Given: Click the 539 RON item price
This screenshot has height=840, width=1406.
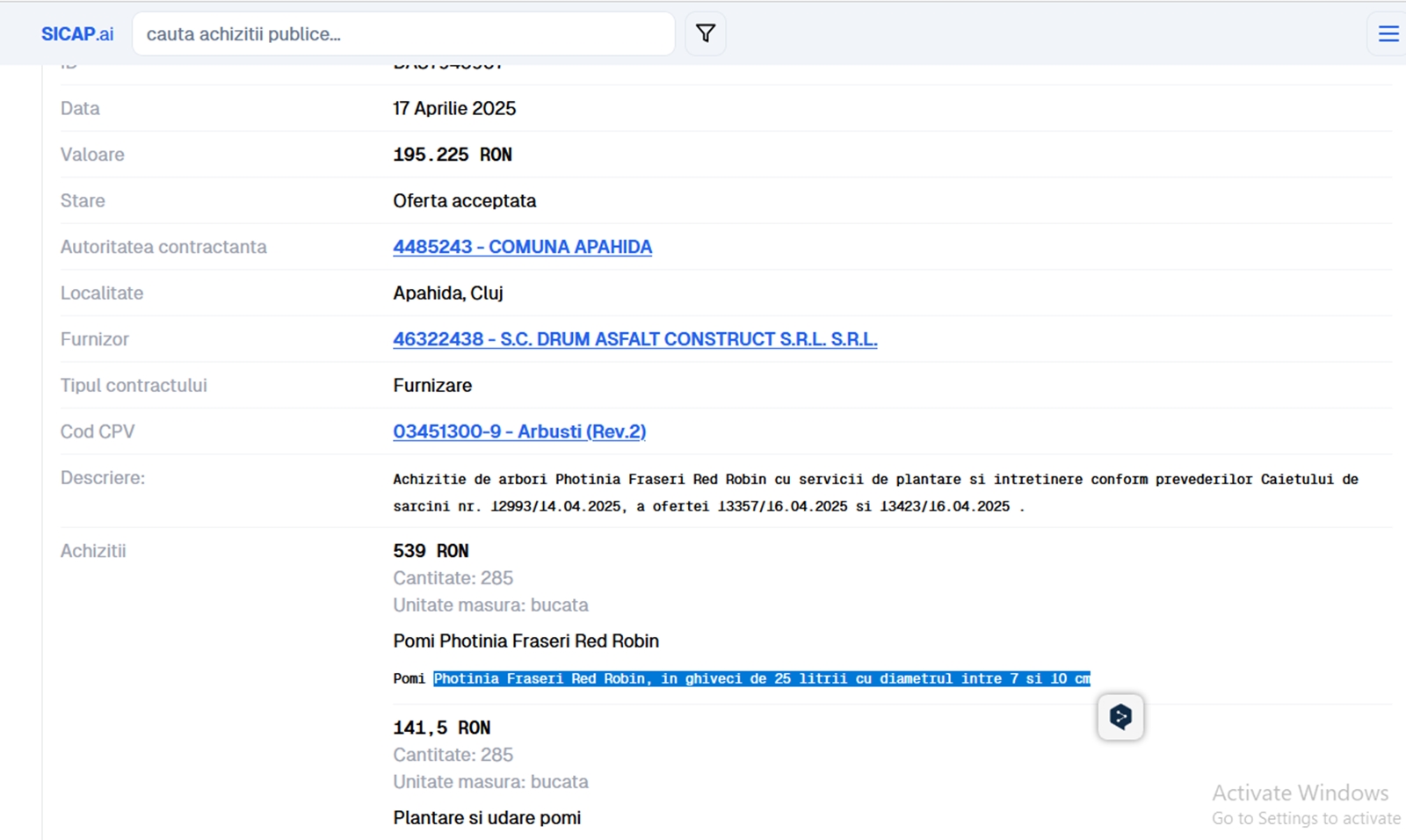Looking at the screenshot, I should 431,551.
